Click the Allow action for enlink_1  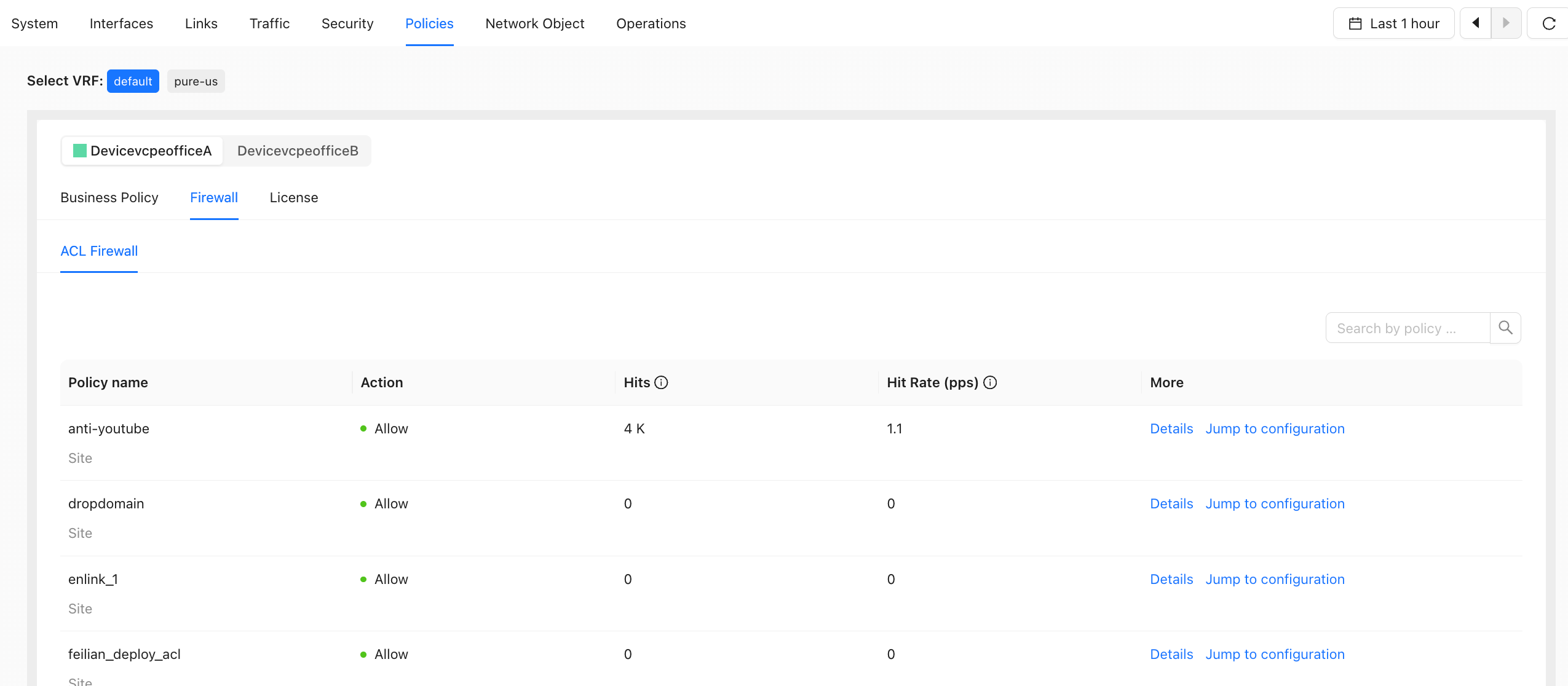[x=384, y=579]
